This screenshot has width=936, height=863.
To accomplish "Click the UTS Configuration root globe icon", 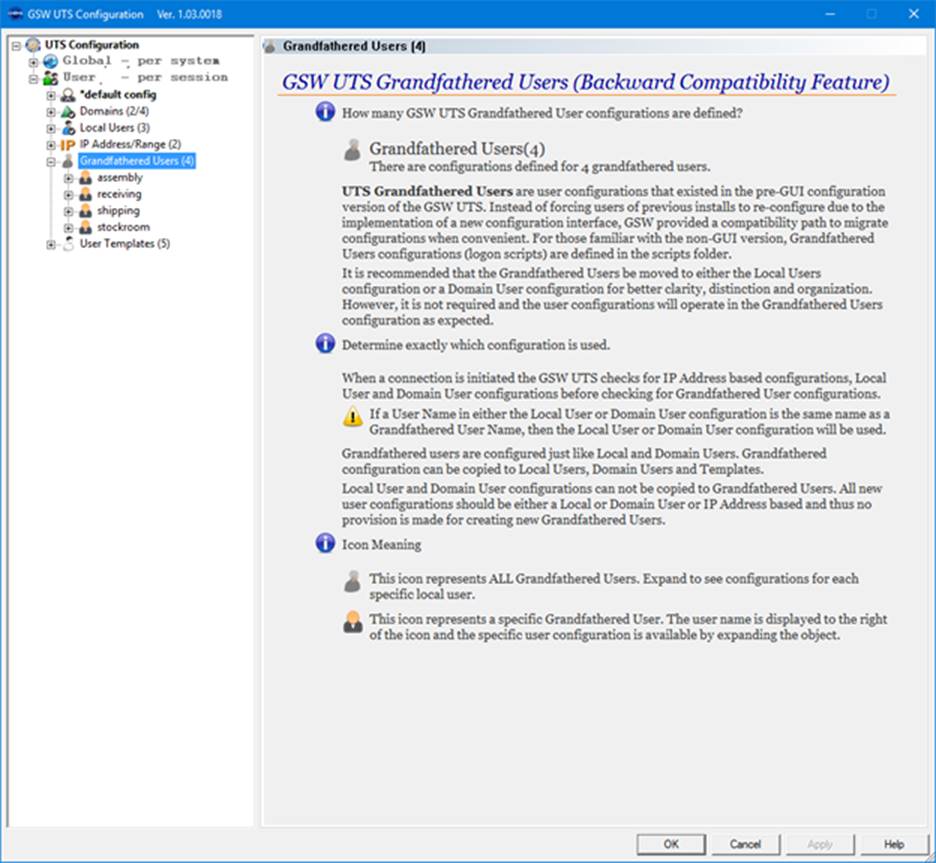I will pos(33,45).
